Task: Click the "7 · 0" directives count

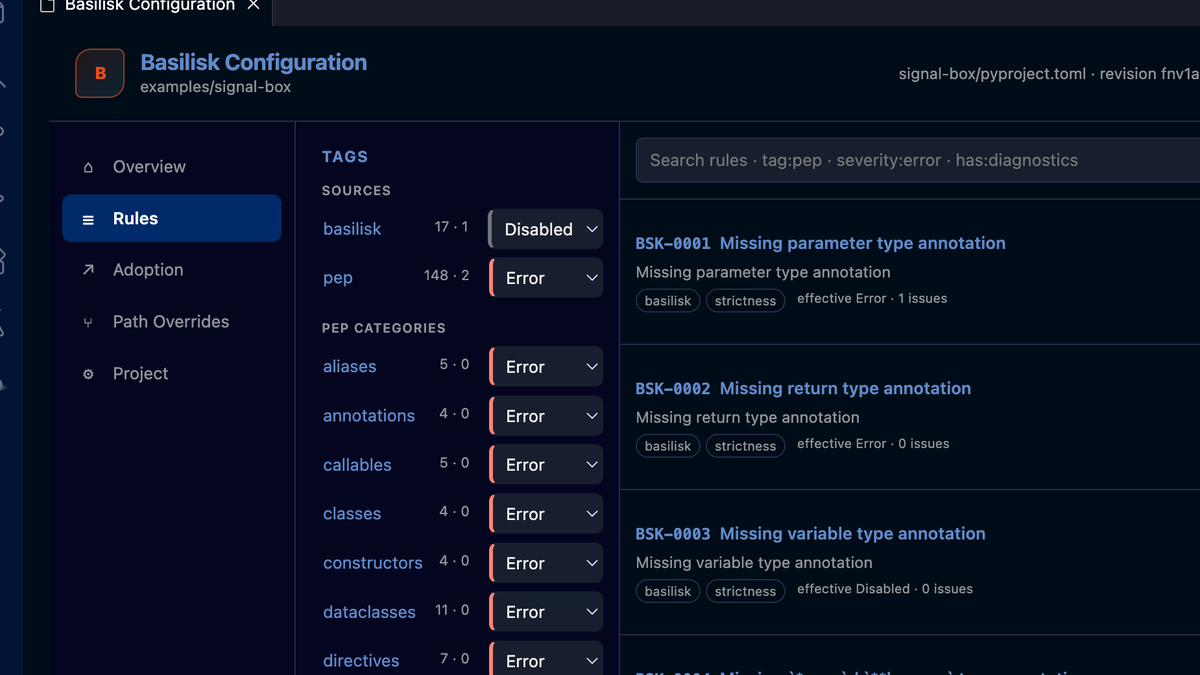Action: 454,658
